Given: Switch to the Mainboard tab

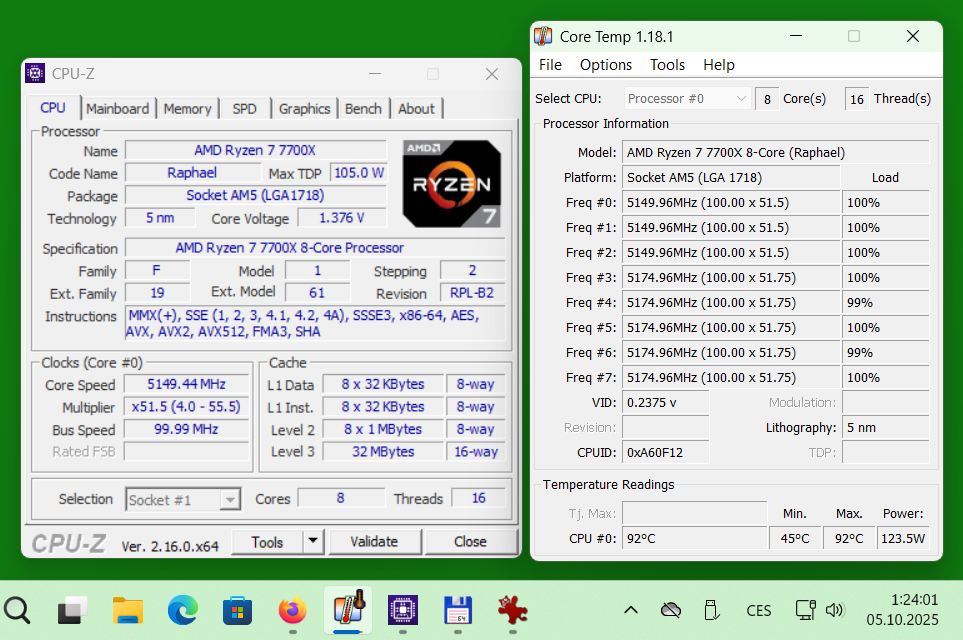Looking at the screenshot, I should [117, 108].
